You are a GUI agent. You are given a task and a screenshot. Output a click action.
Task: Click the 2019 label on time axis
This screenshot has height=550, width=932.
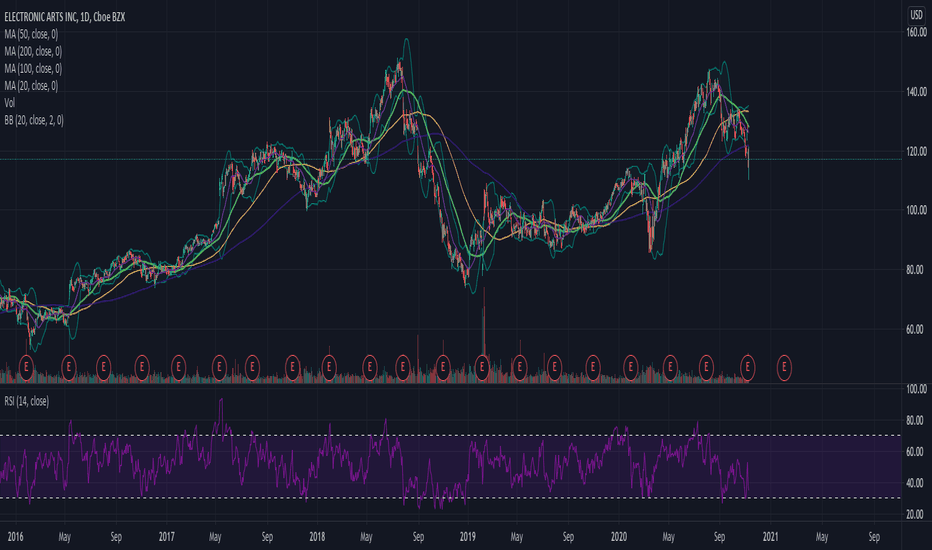coord(468,537)
